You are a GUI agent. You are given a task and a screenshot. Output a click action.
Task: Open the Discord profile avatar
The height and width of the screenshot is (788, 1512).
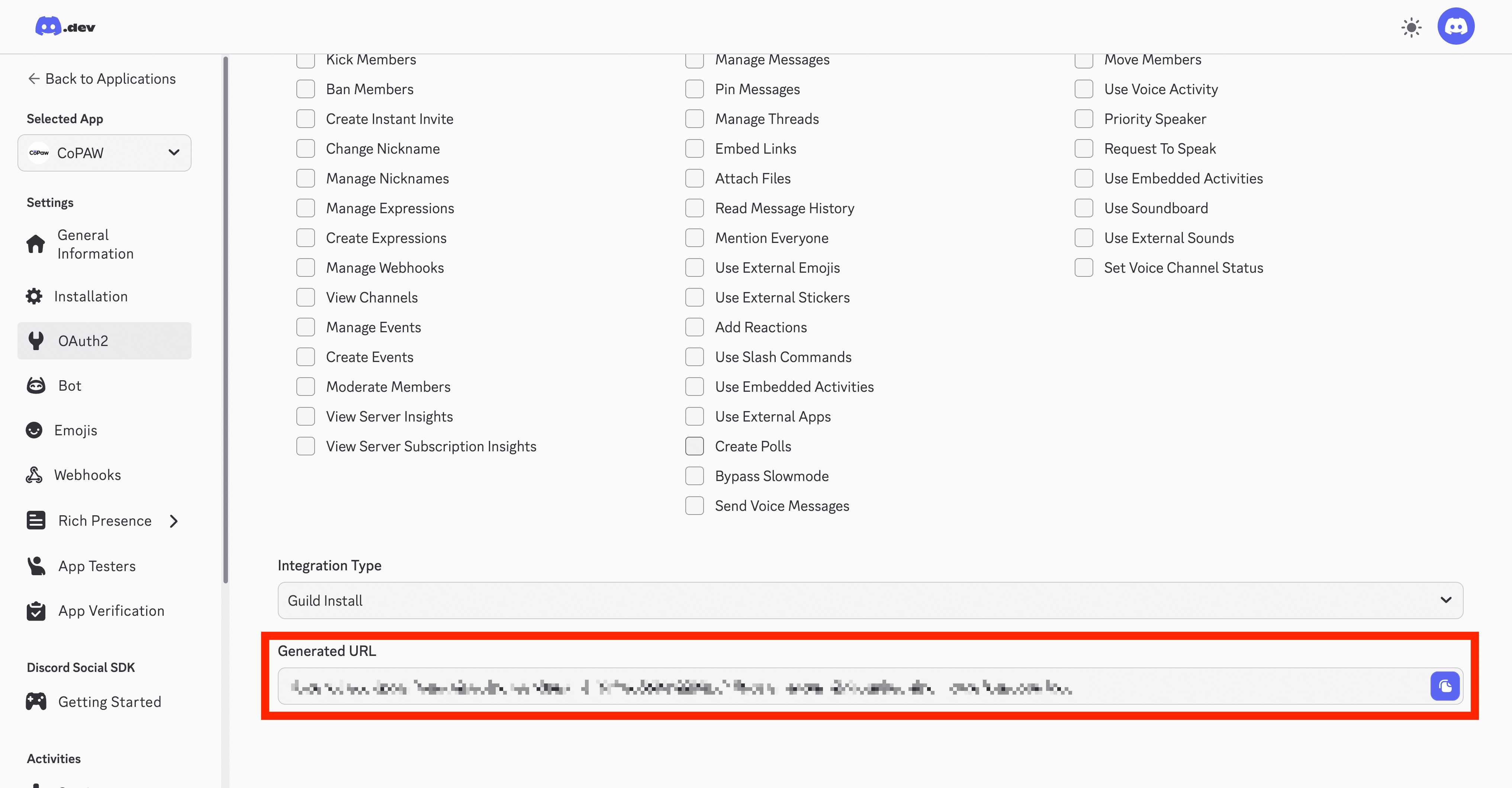point(1455,26)
